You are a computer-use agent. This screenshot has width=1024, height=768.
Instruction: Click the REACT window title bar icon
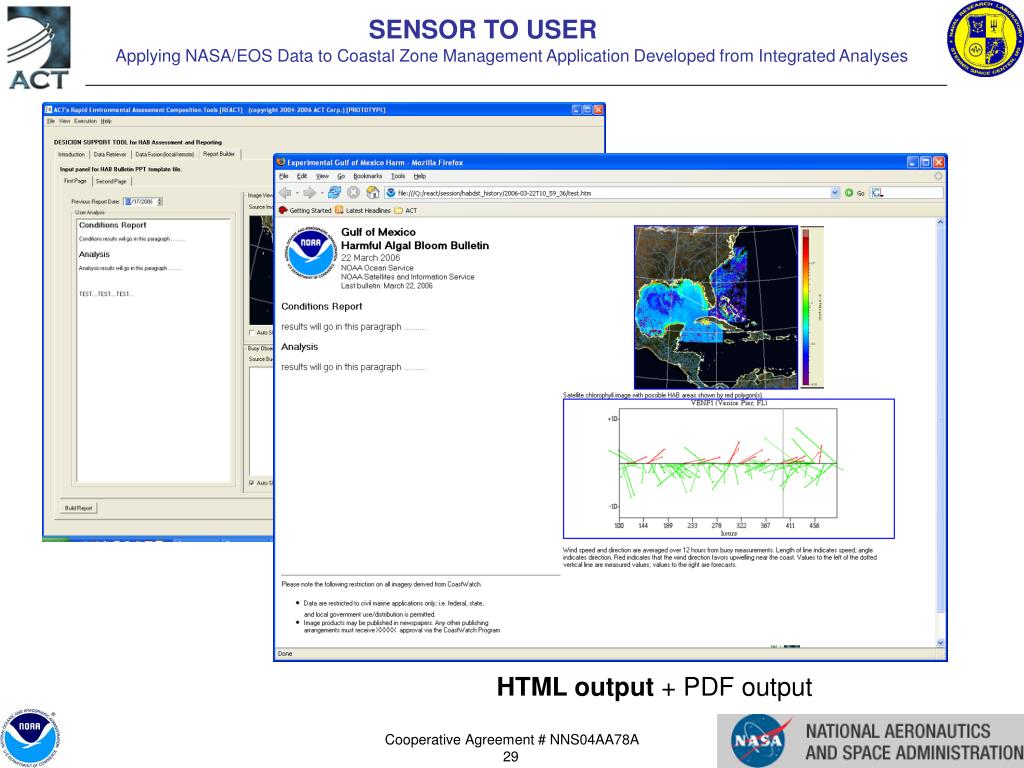(x=48, y=110)
